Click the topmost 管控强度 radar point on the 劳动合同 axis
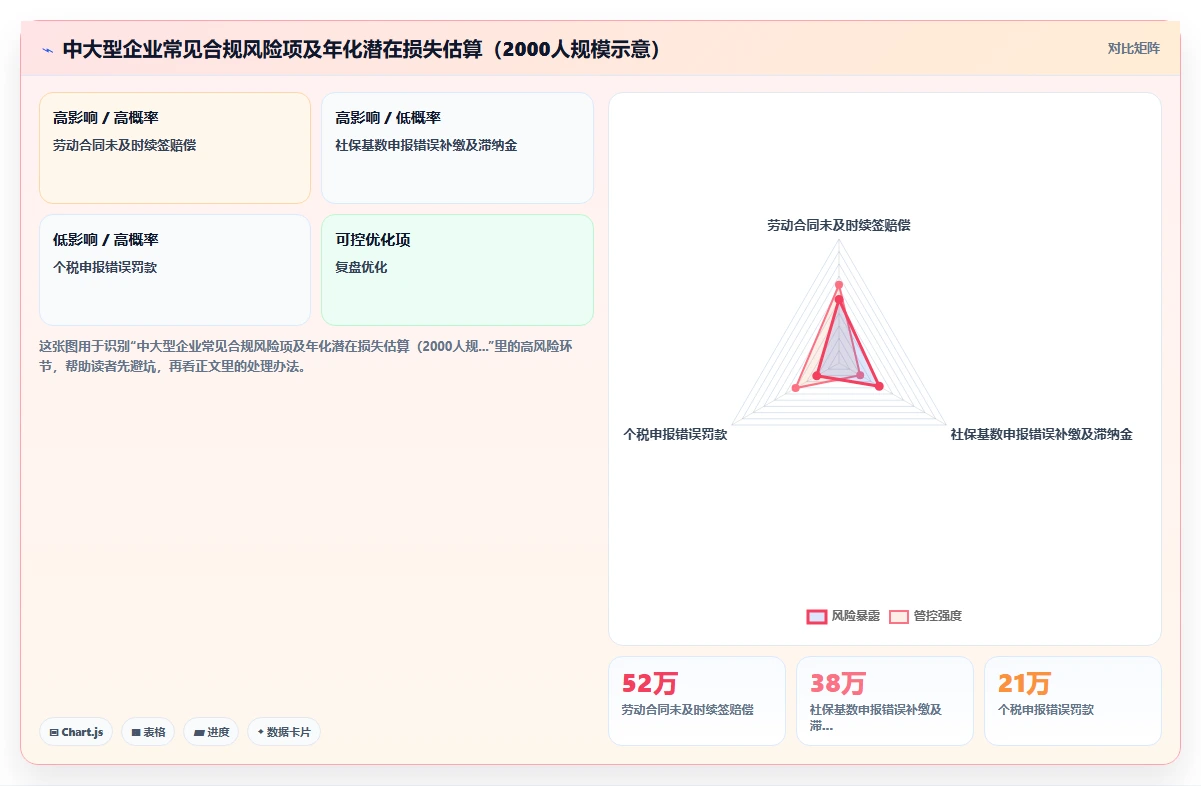1201x786 pixels. pyautogui.click(x=839, y=285)
